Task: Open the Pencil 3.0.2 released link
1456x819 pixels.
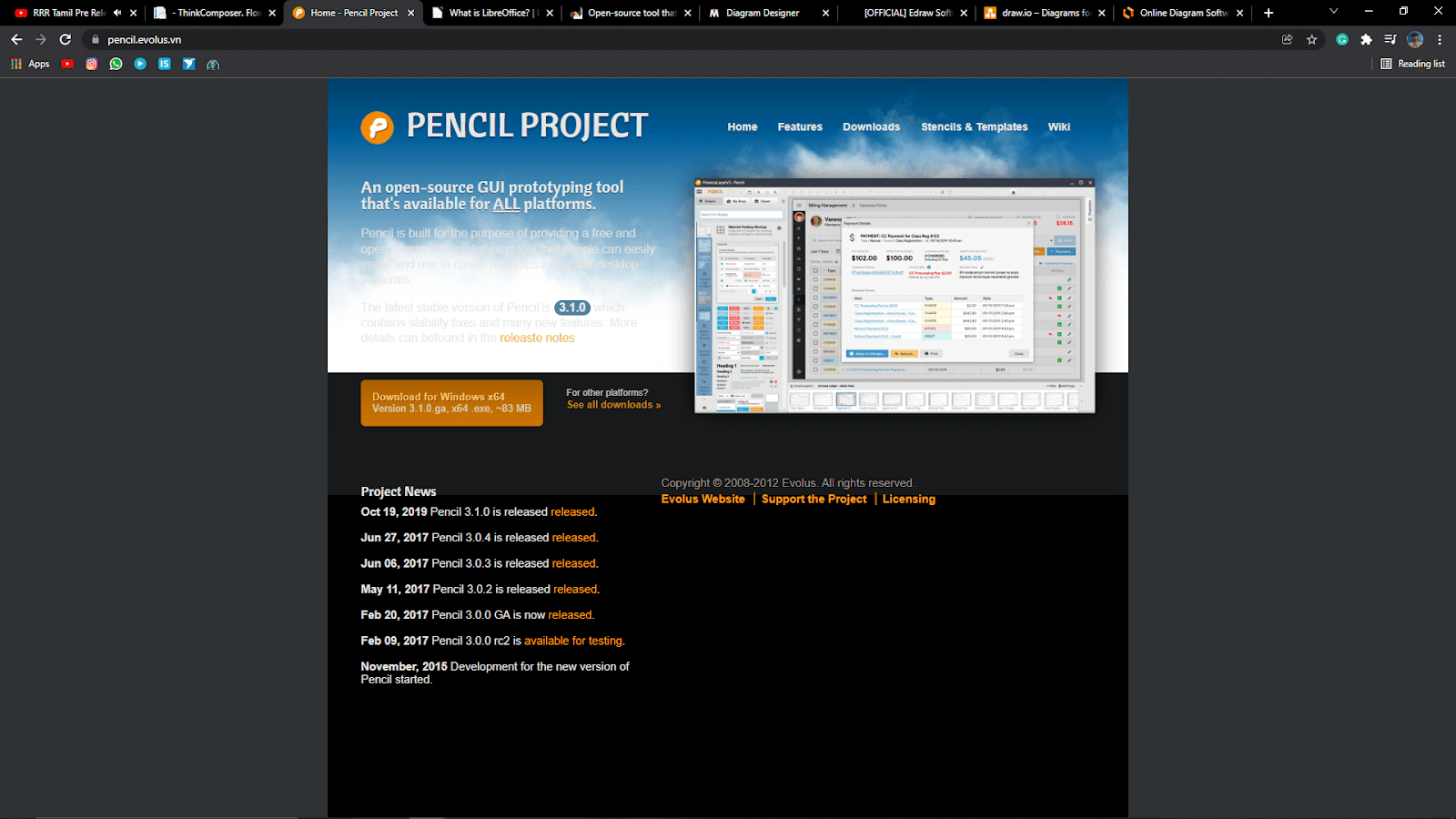Action: click(575, 590)
